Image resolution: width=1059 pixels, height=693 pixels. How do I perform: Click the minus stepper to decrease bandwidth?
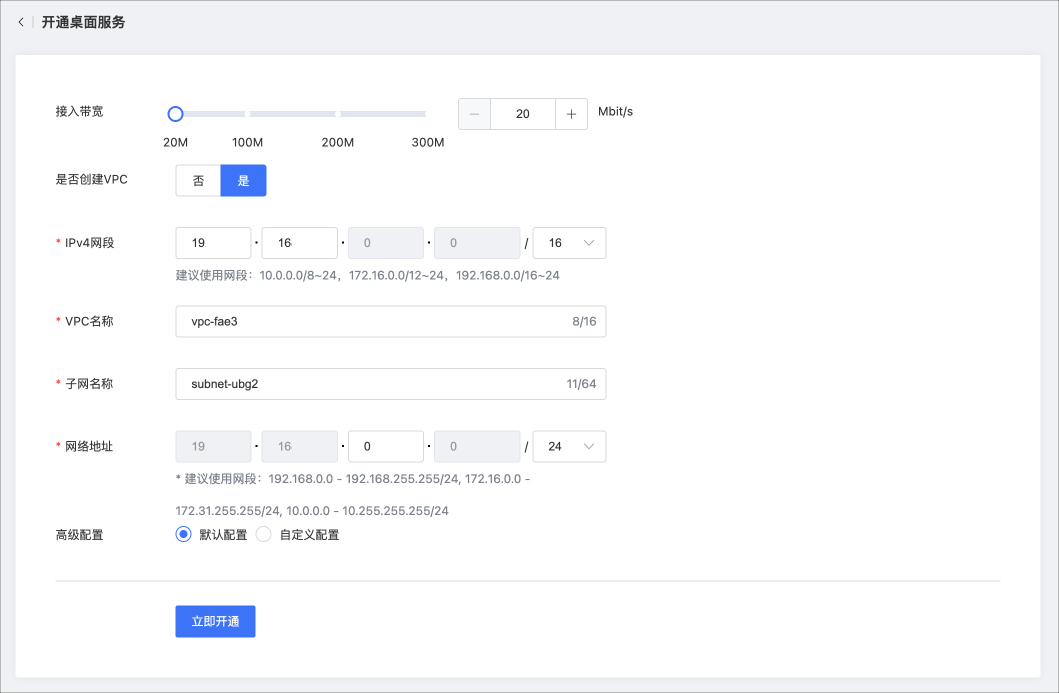coord(474,113)
